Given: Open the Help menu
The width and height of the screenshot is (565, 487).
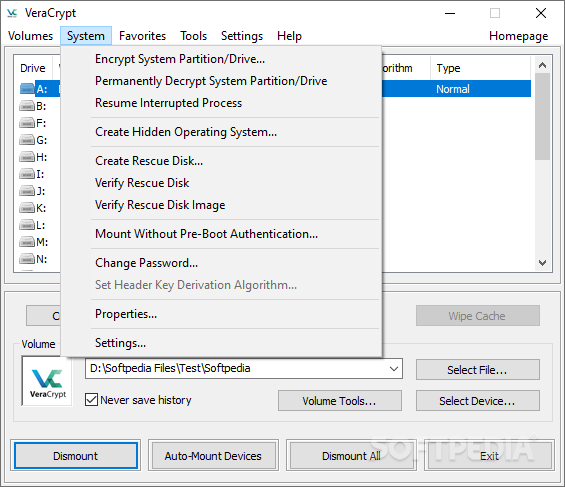Looking at the screenshot, I should (x=289, y=36).
